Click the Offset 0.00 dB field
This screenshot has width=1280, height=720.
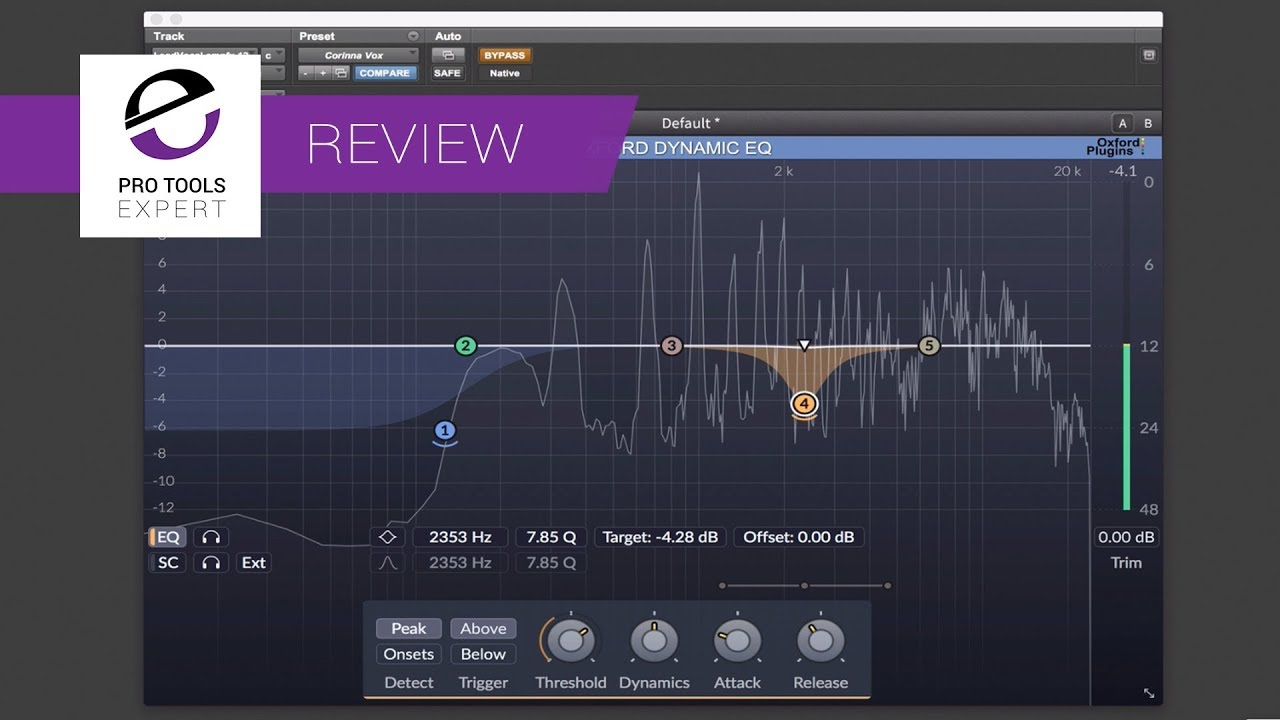click(x=799, y=537)
